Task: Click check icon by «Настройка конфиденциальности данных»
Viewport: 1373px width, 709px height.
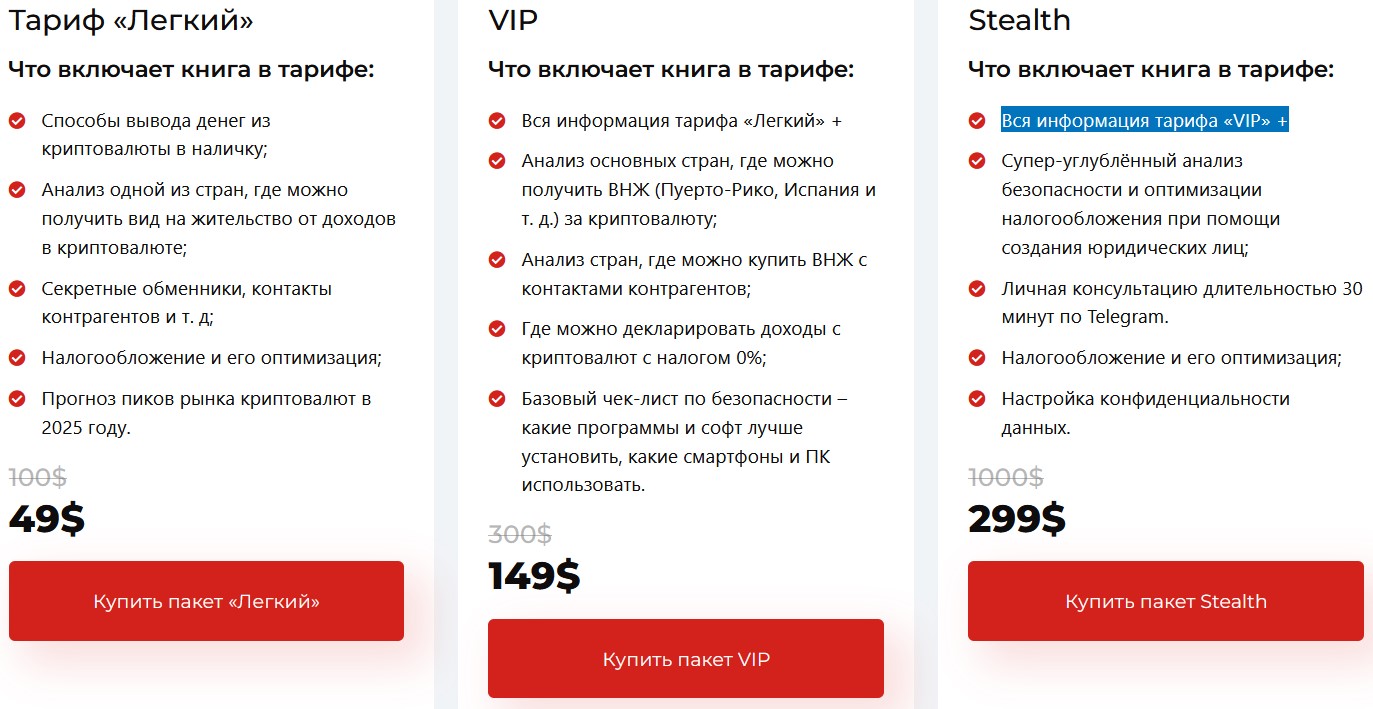Action: (977, 399)
